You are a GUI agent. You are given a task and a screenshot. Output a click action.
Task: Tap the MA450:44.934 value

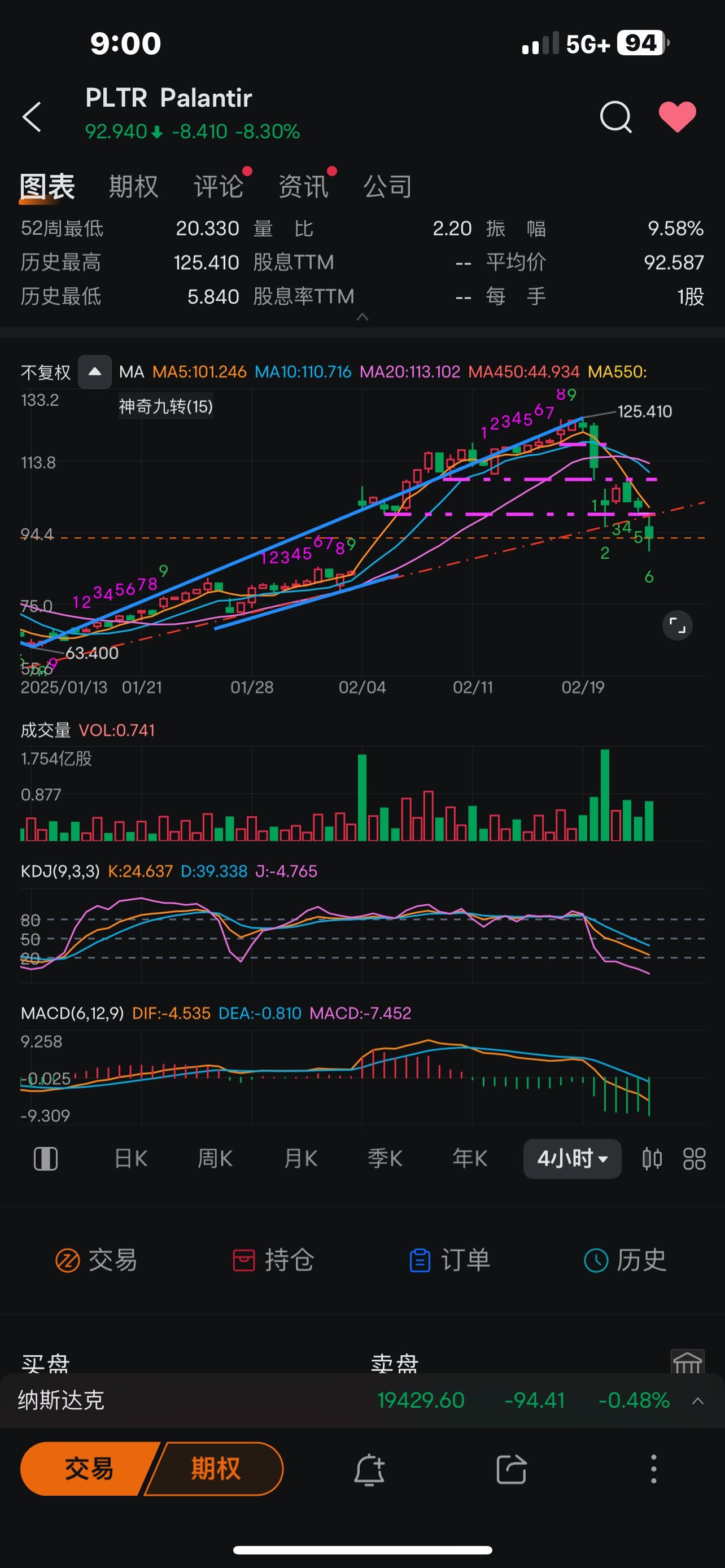click(523, 372)
